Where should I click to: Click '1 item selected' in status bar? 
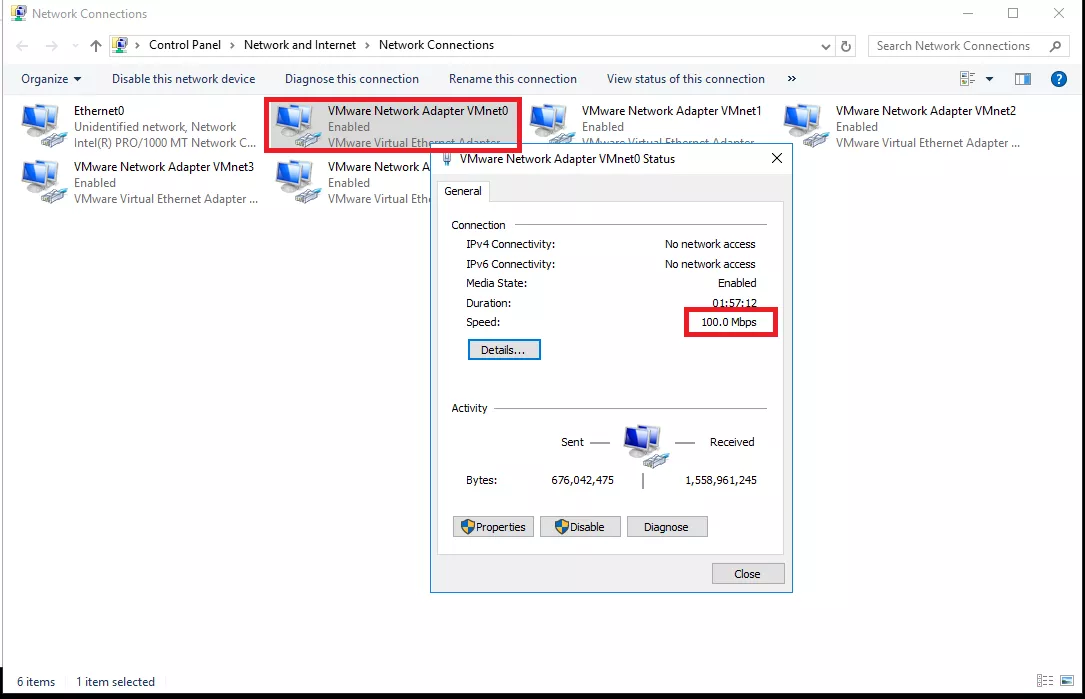coord(116,682)
